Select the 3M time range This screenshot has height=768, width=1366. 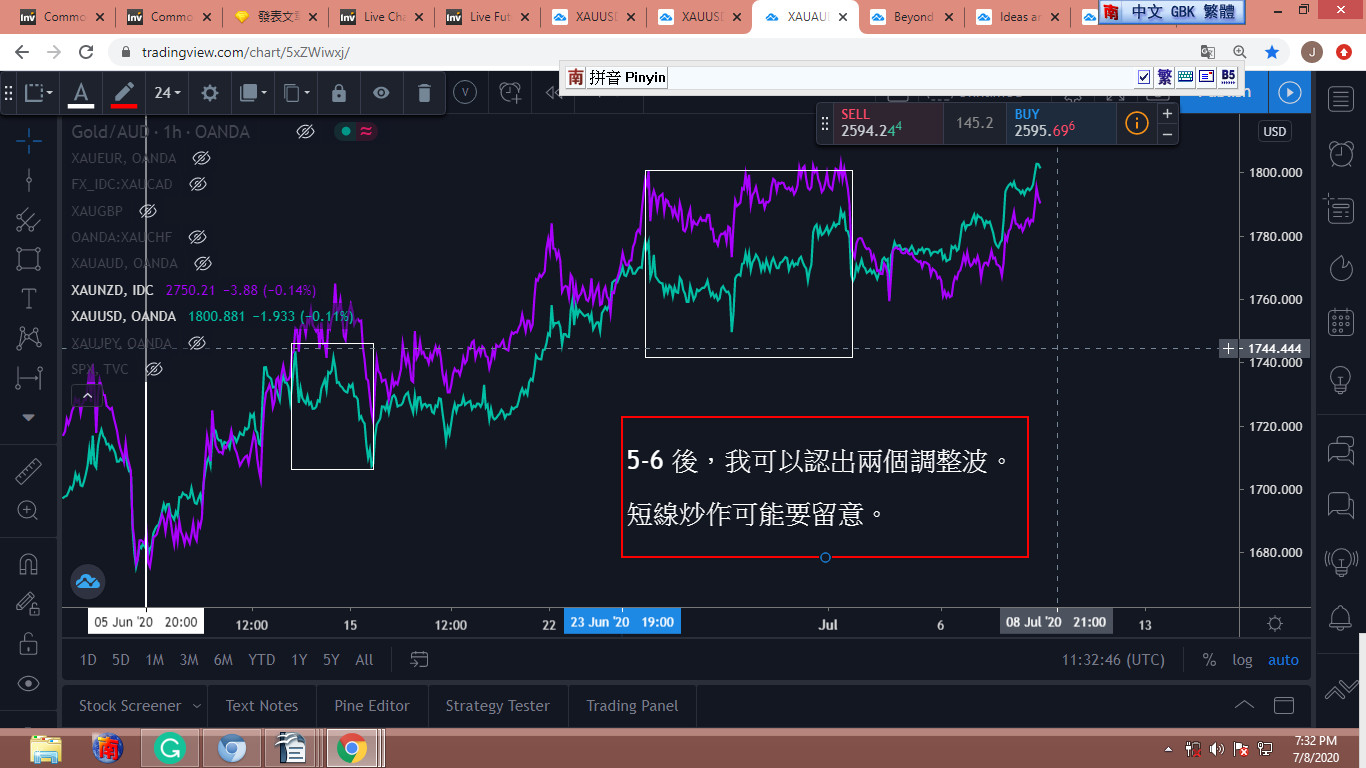[188, 660]
